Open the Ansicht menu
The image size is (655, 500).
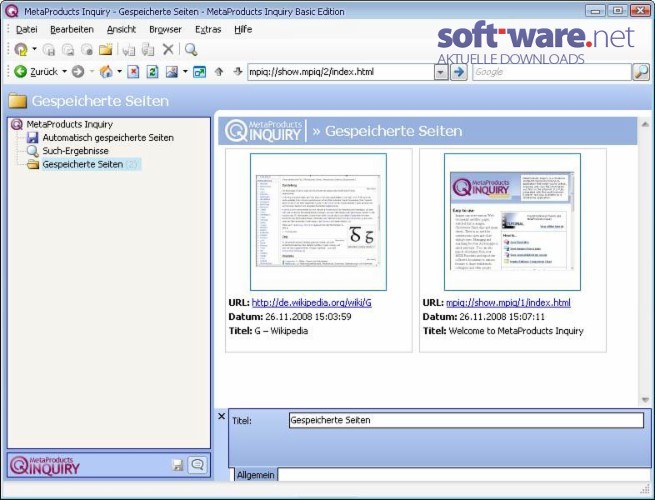[121, 29]
